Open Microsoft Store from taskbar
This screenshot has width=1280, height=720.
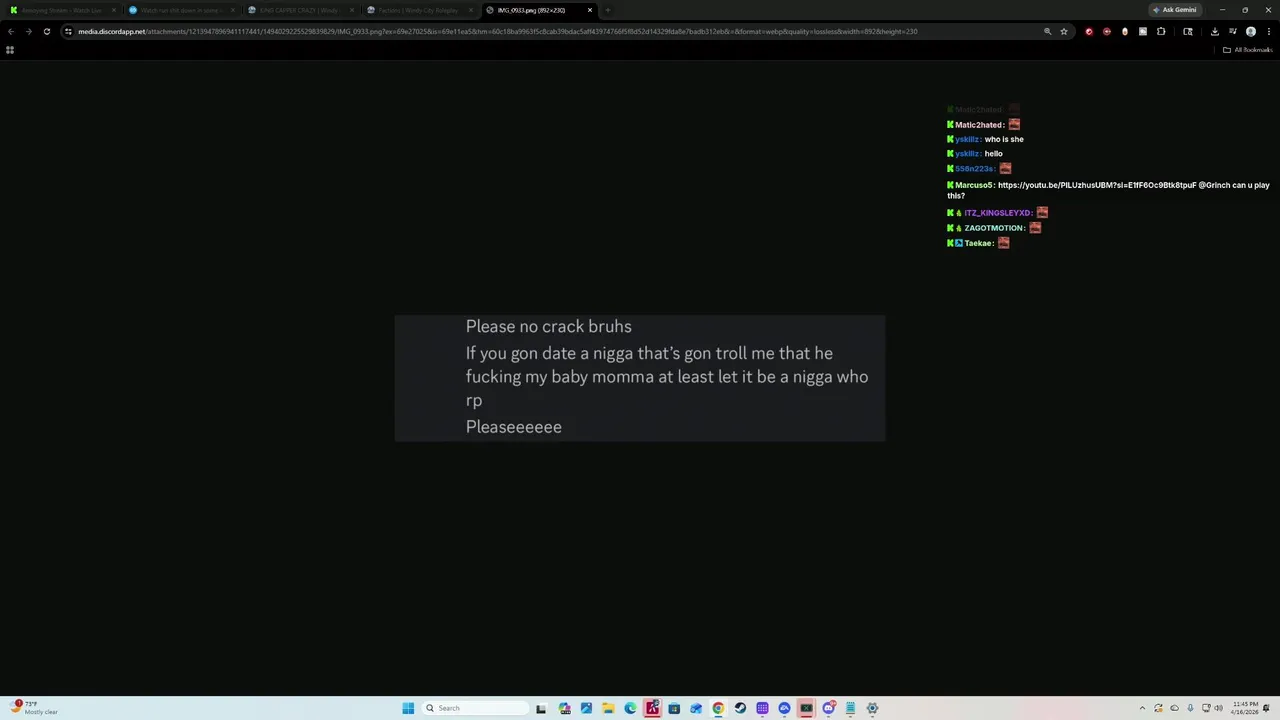674,708
